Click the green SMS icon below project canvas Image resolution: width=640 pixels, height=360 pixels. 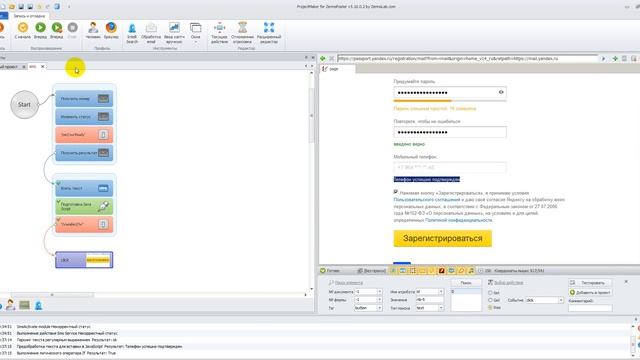pyautogui.click(x=24, y=305)
